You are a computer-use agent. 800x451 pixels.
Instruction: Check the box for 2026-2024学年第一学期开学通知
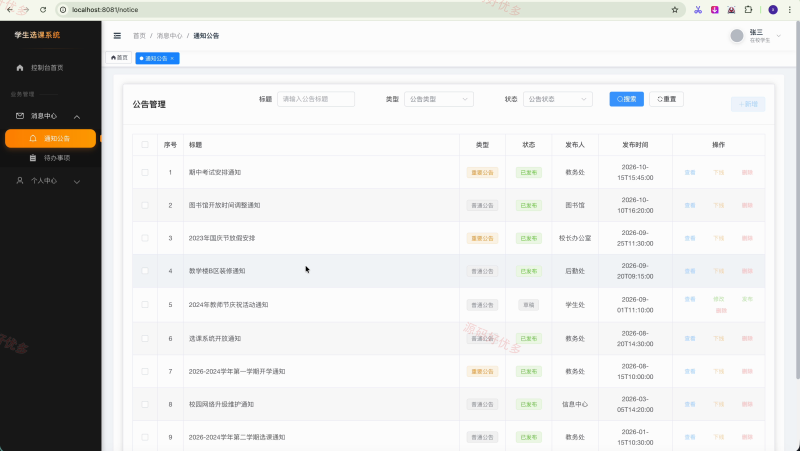coord(145,371)
